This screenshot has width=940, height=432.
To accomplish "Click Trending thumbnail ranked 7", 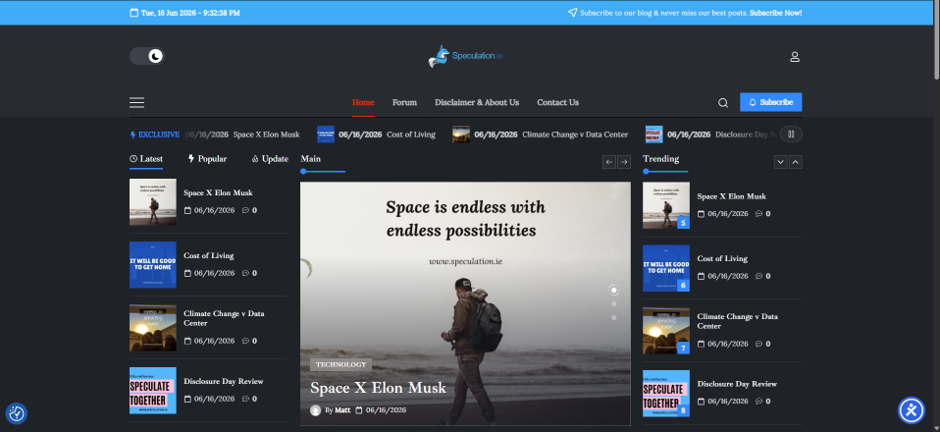I will (x=666, y=331).
